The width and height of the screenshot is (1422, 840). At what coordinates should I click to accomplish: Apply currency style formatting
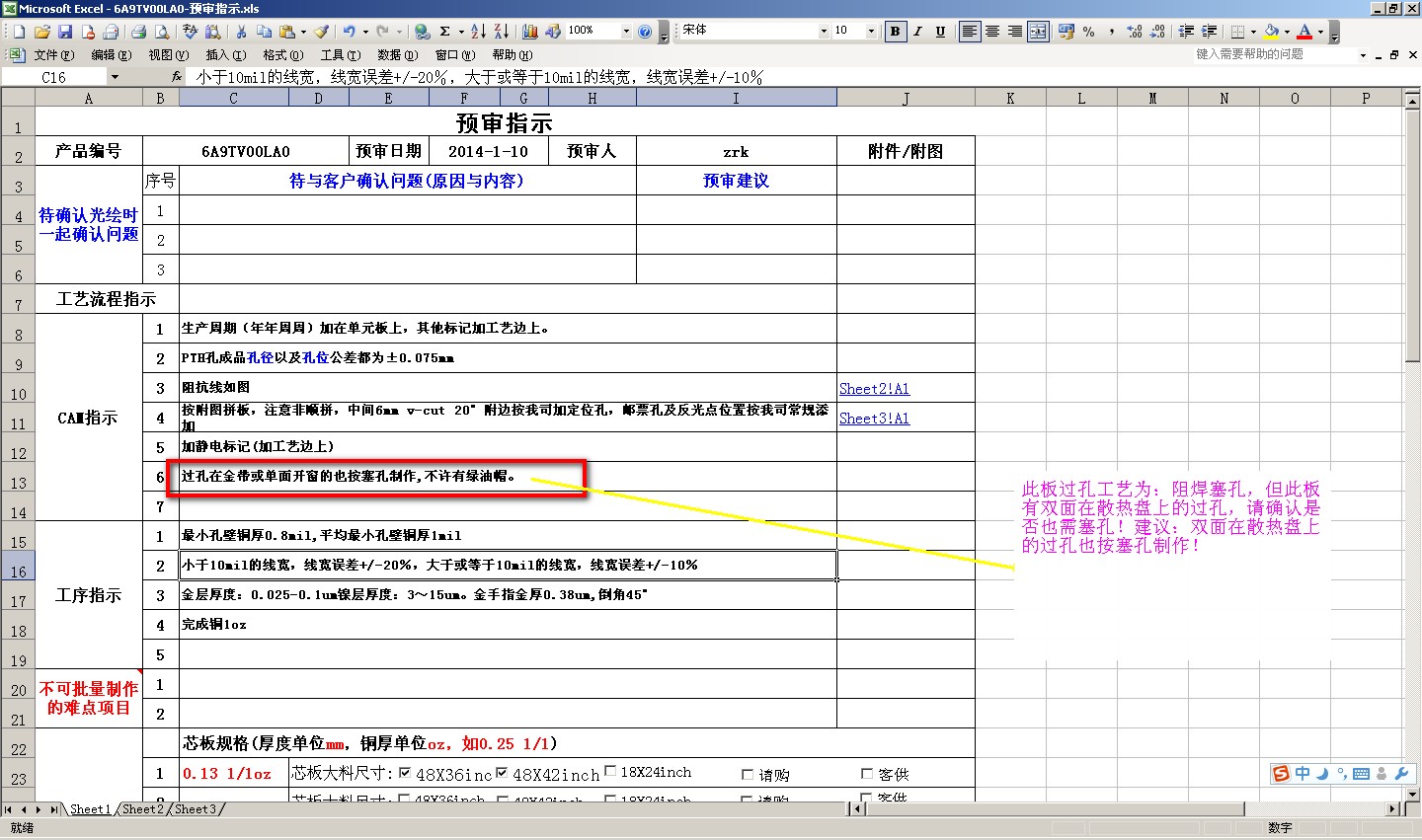1066,32
